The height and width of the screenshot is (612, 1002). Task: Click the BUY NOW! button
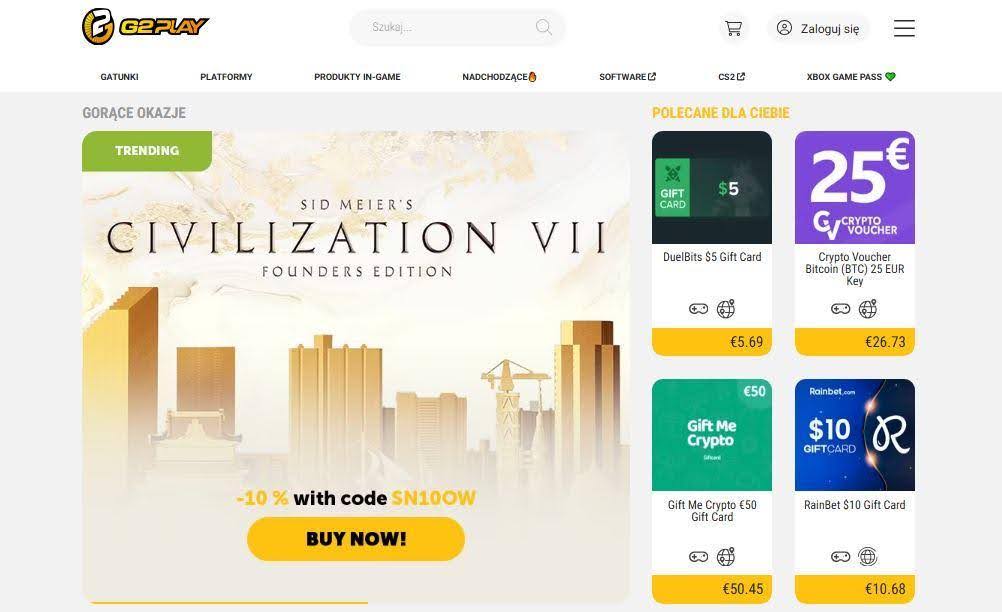pyautogui.click(x=356, y=539)
